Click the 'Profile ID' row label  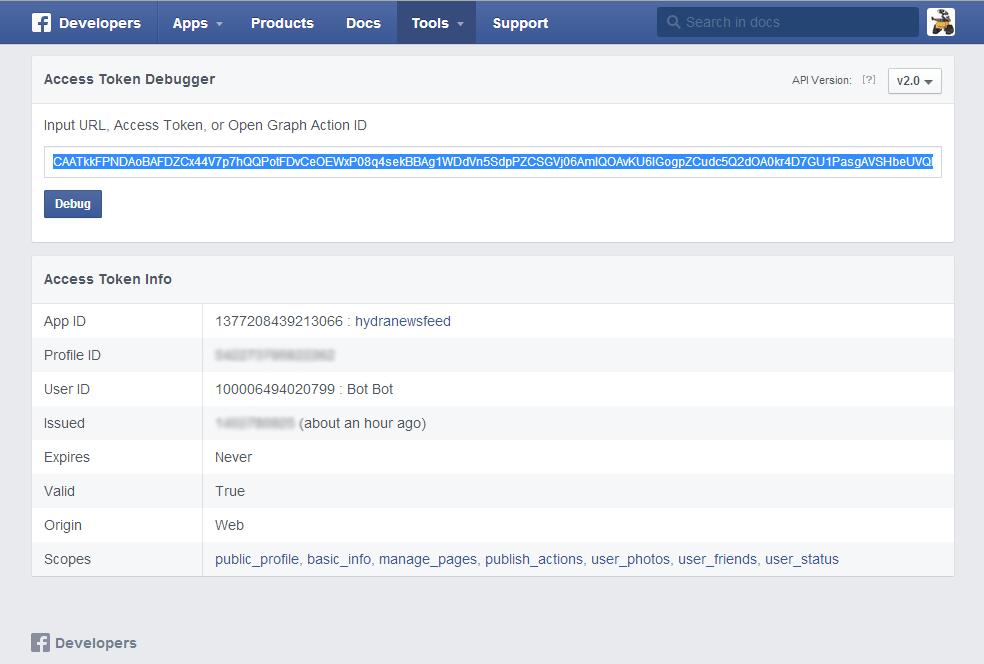tap(72, 355)
